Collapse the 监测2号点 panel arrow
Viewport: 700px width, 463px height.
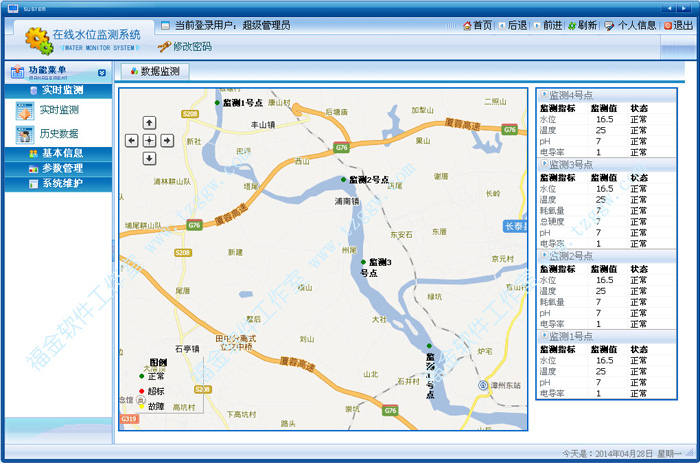[x=544, y=255]
